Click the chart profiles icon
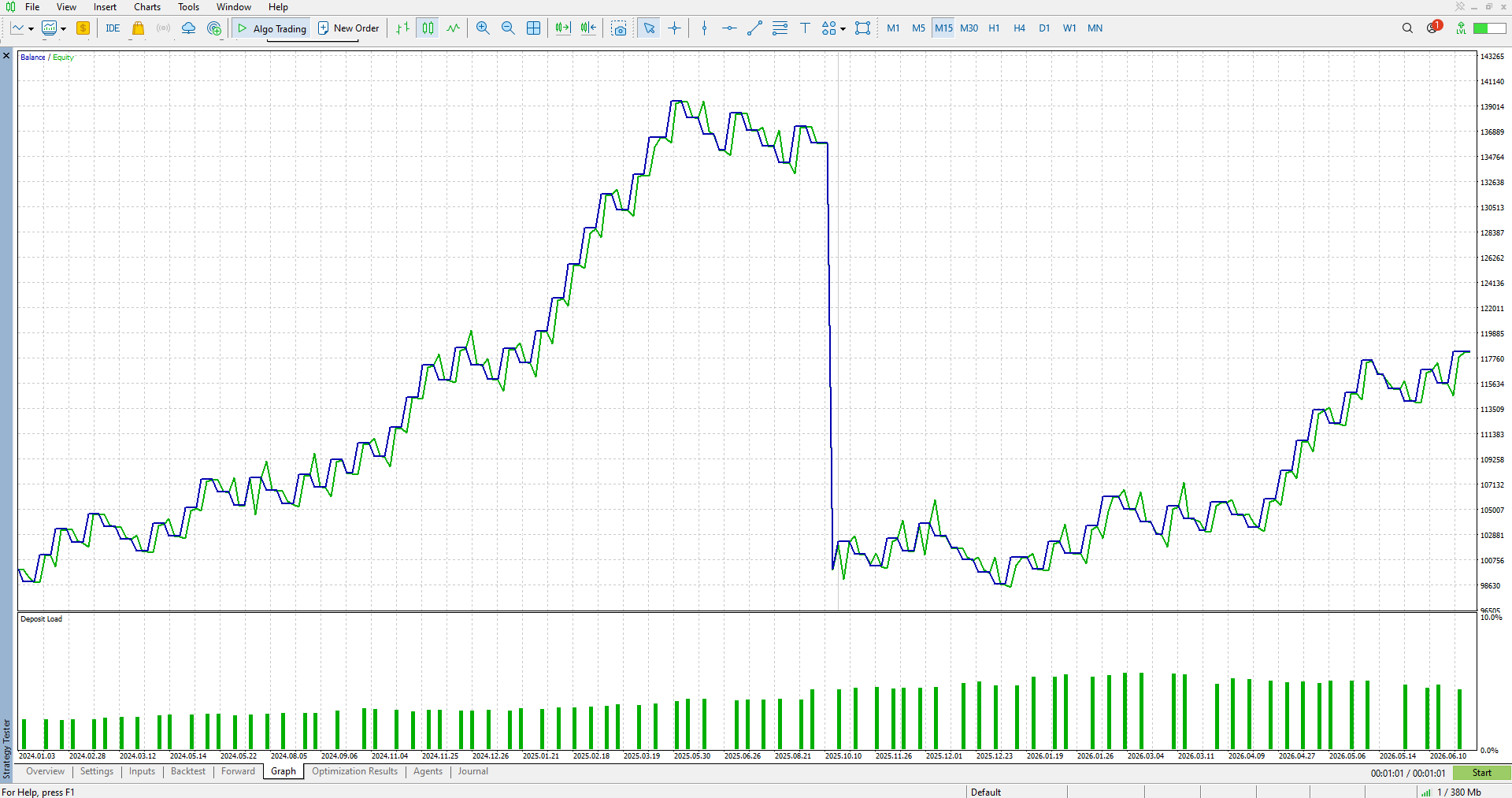 [49, 28]
